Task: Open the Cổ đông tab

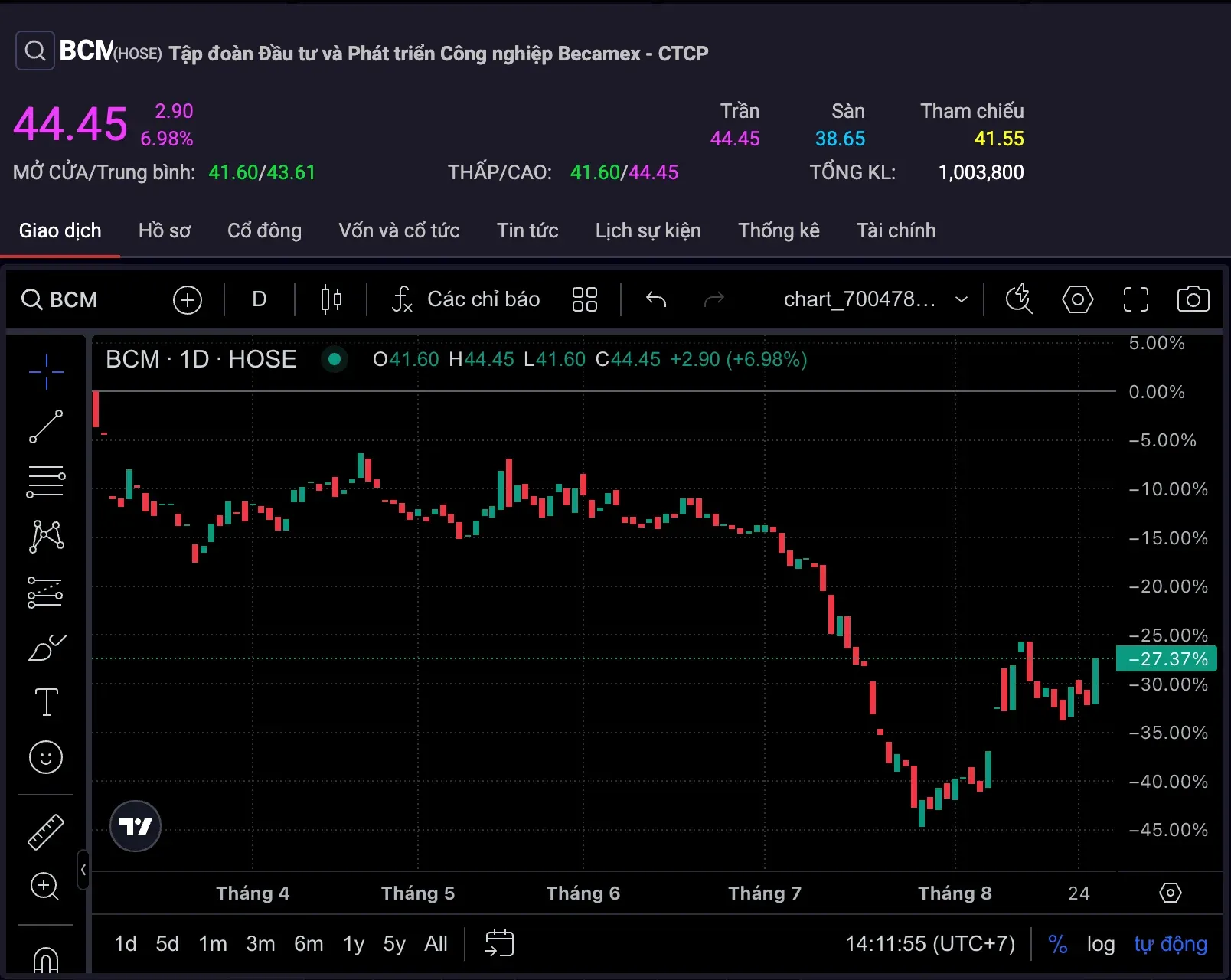Action: coord(264,230)
